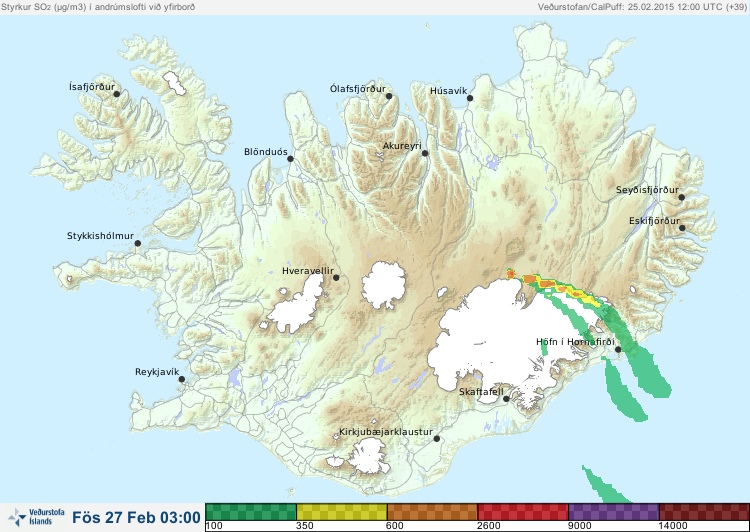Click the Höfn í Hornafirði label

pos(575,342)
